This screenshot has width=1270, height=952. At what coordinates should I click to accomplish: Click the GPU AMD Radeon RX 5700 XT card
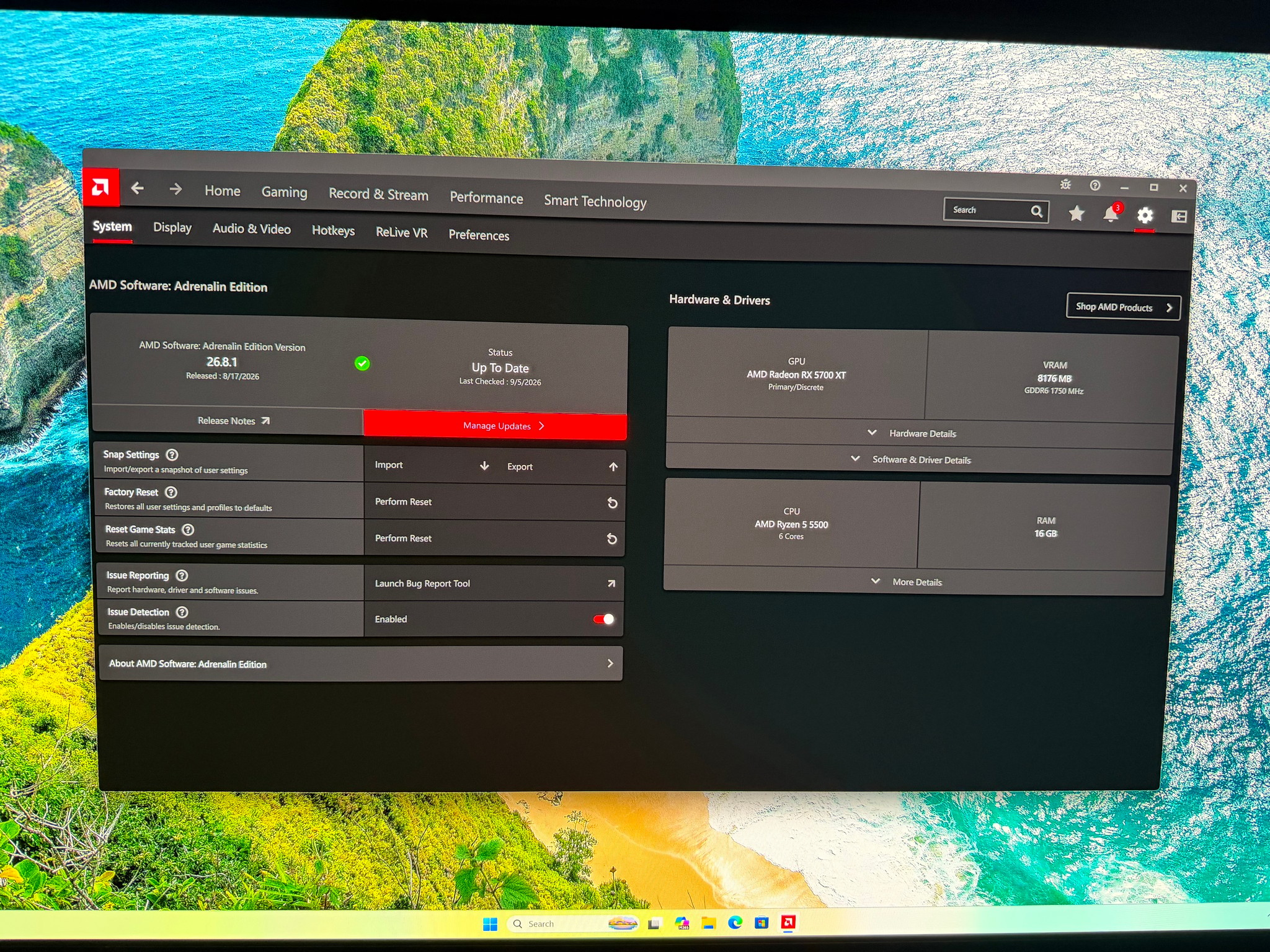point(797,374)
